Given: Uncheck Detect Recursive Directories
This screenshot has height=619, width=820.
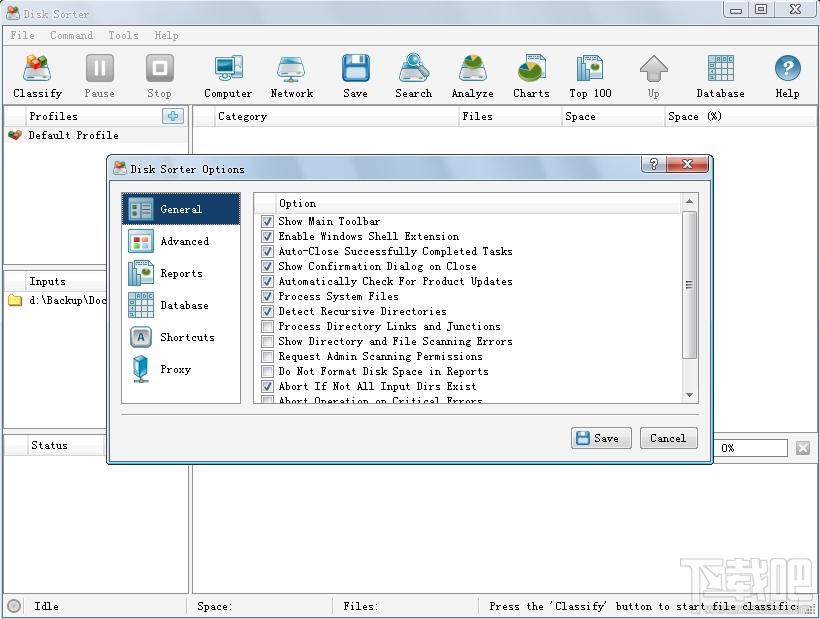Looking at the screenshot, I should point(267,312).
